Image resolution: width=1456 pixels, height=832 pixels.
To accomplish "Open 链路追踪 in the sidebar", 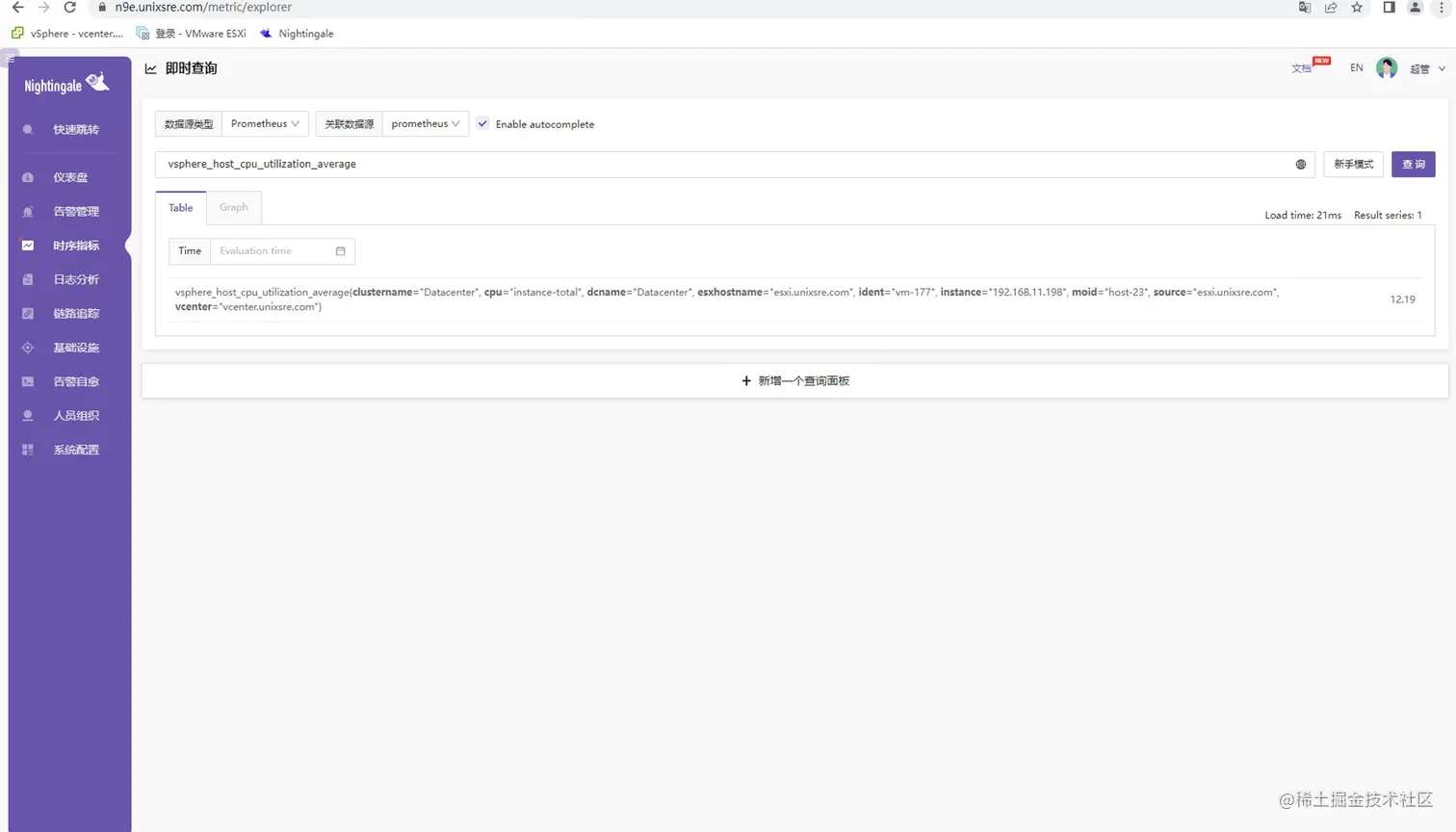I will [x=69, y=313].
